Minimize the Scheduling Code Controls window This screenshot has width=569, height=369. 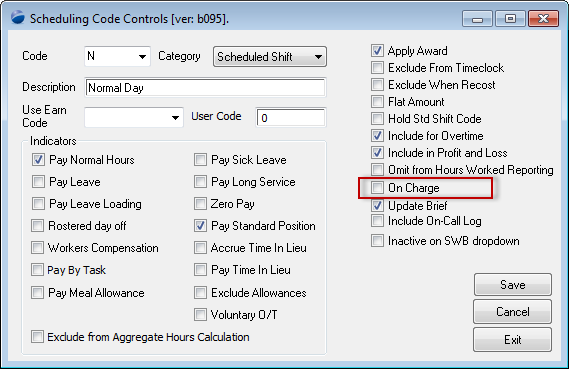[x=477, y=19]
